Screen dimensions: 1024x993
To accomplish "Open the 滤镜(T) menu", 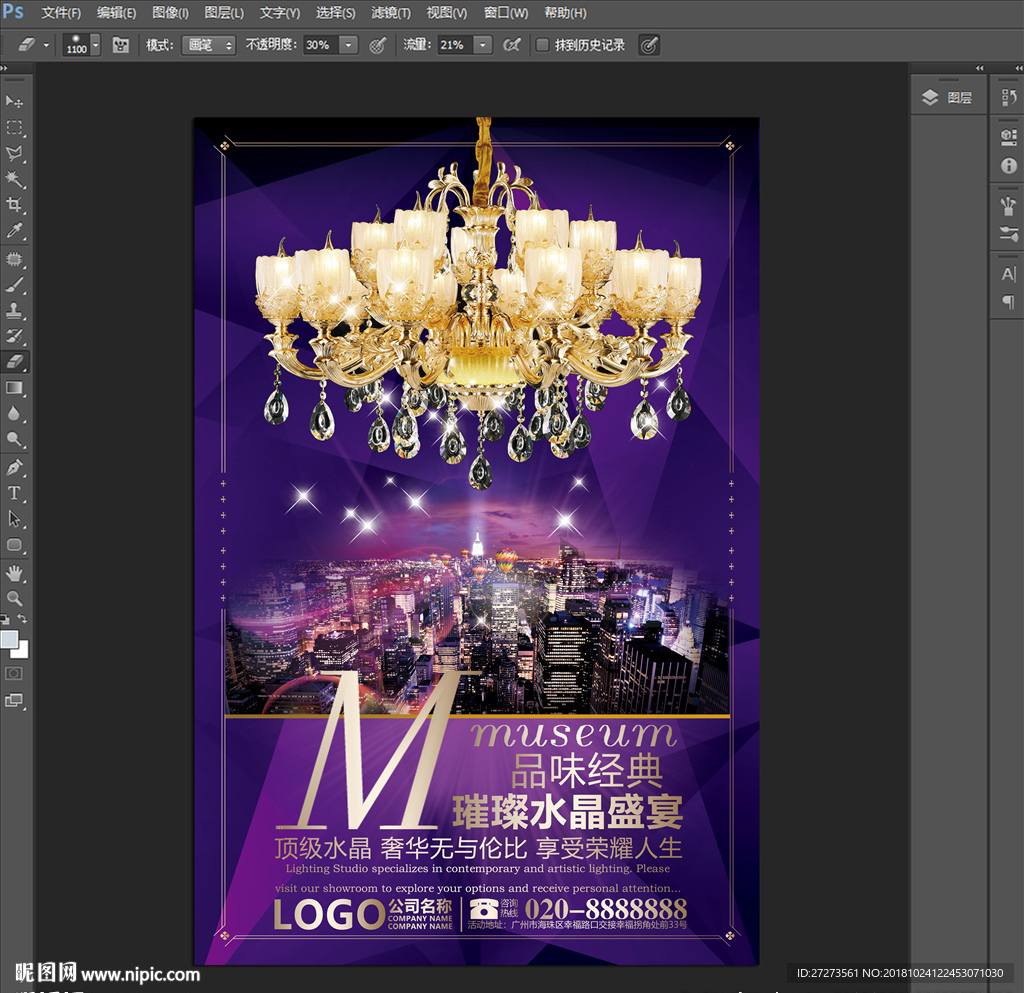I will pyautogui.click(x=391, y=13).
